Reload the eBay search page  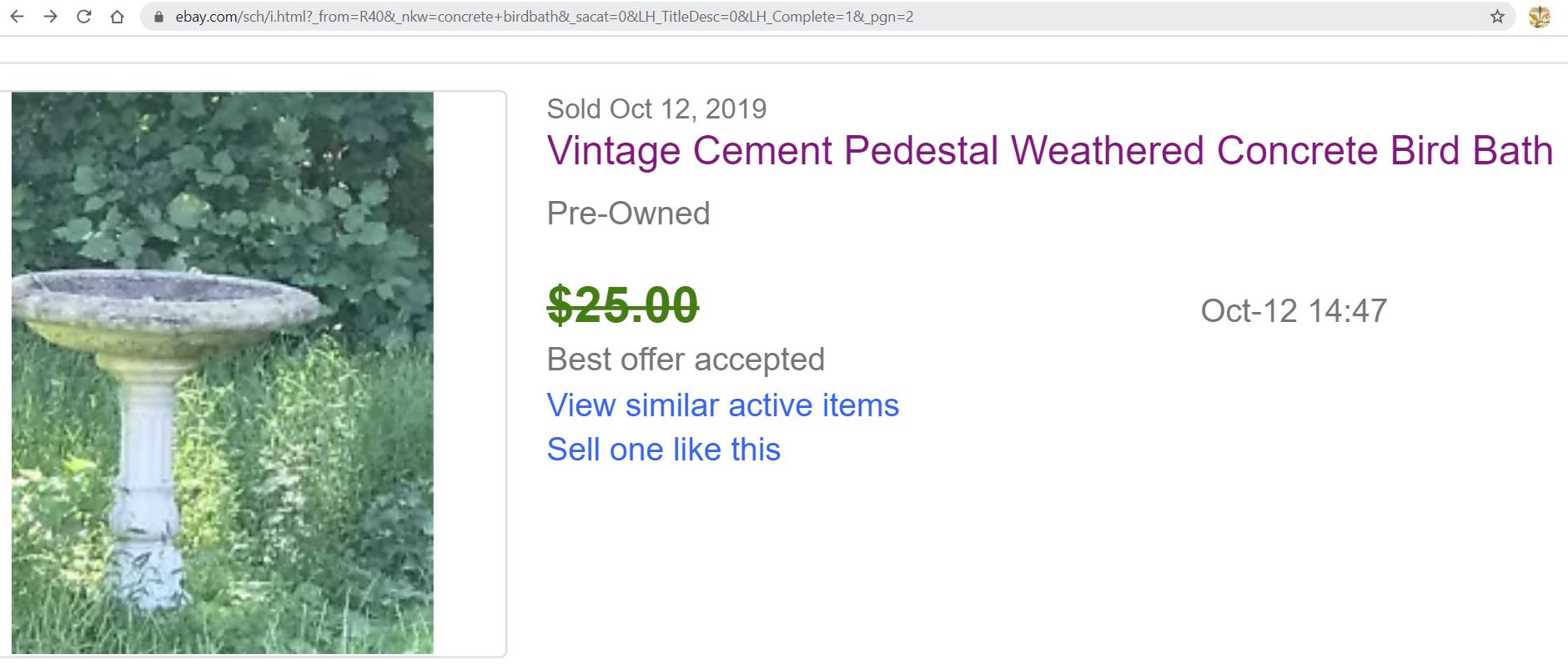click(83, 17)
